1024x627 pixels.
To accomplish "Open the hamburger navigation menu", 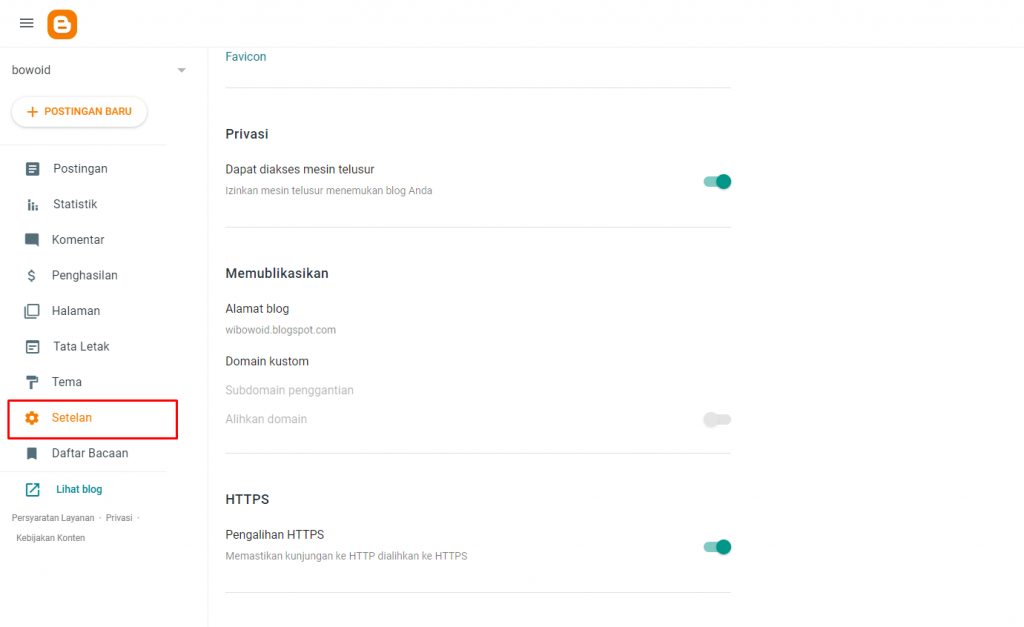I will coord(26,23).
